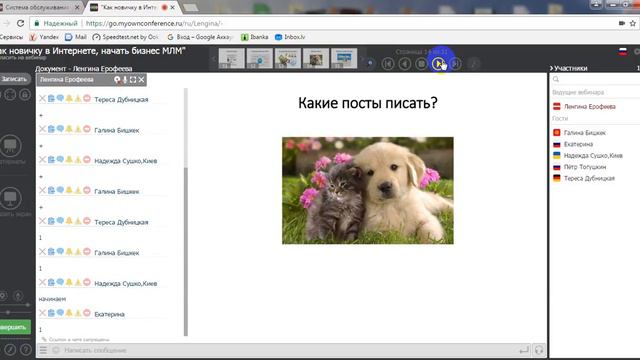
Task: Pin the Ленгина Ерофеева chat panel
Action: pos(117,80)
